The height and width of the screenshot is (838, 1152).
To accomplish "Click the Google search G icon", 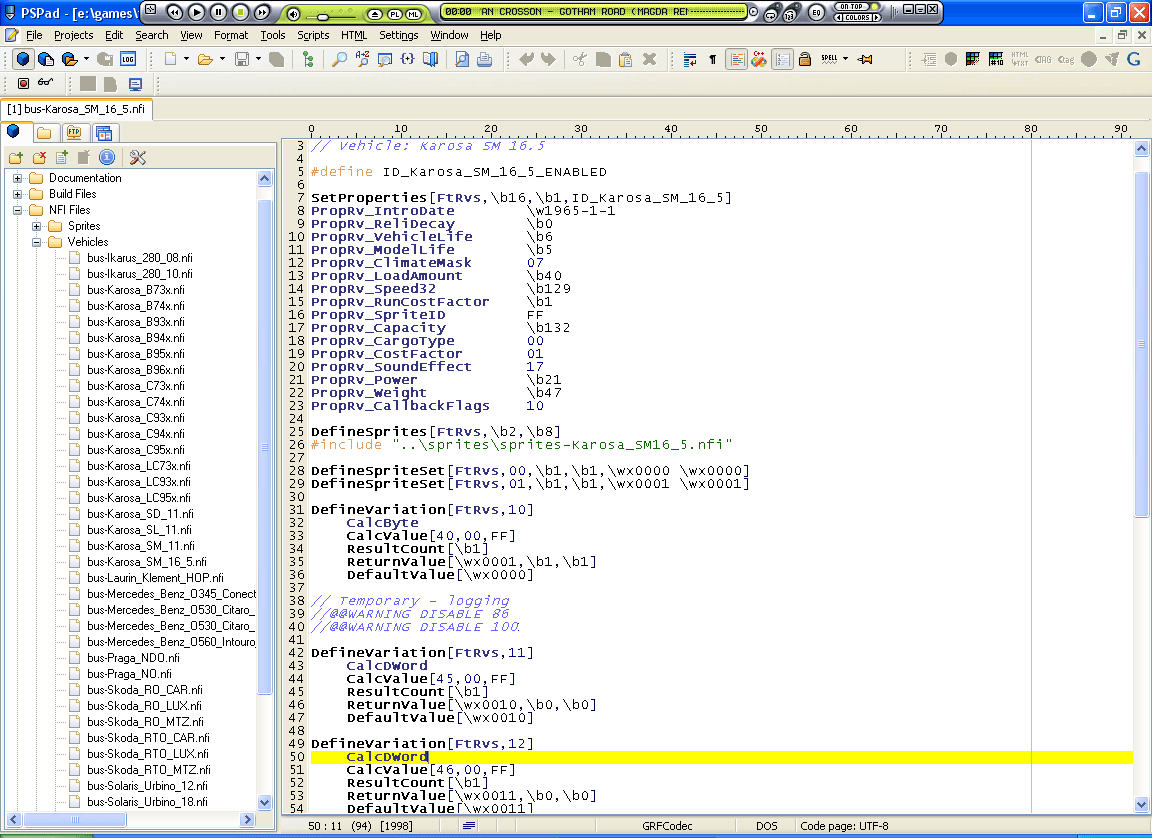I will [1134, 59].
